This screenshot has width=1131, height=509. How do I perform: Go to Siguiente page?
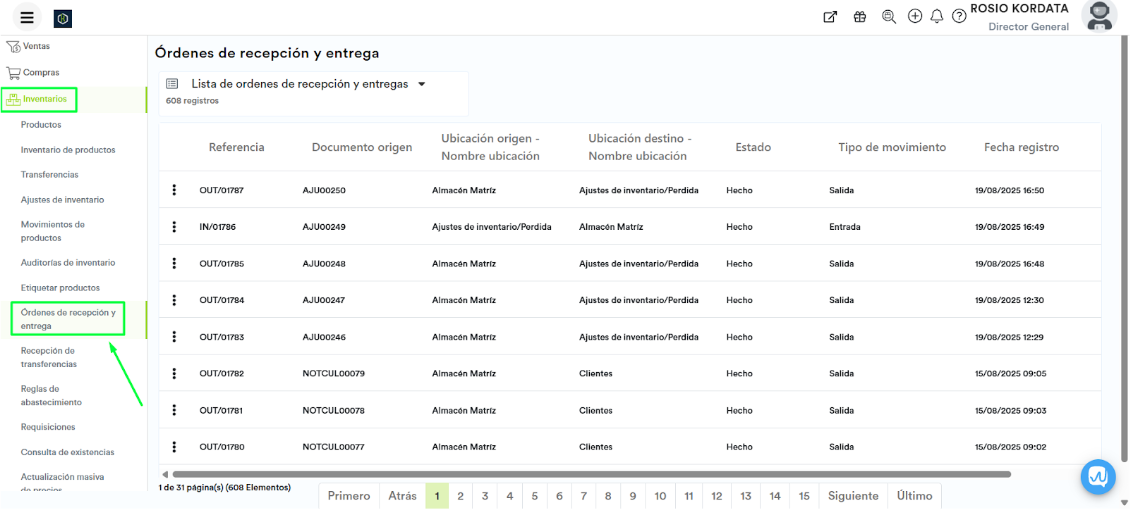click(x=852, y=496)
